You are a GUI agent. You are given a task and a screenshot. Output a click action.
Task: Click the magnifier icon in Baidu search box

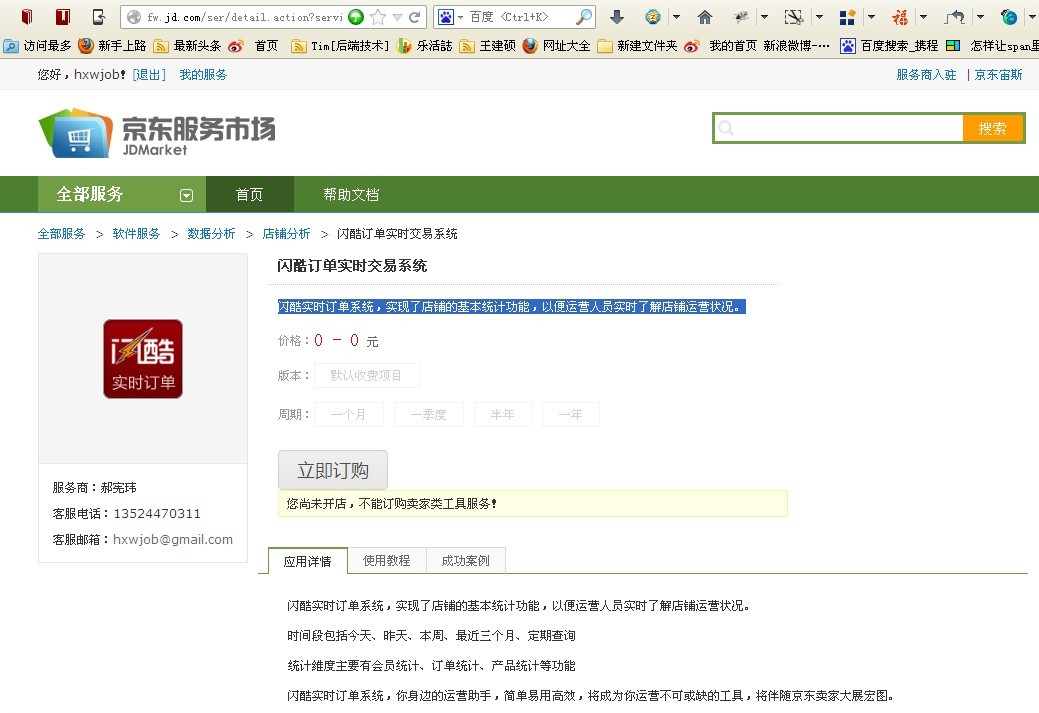pos(583,17)
